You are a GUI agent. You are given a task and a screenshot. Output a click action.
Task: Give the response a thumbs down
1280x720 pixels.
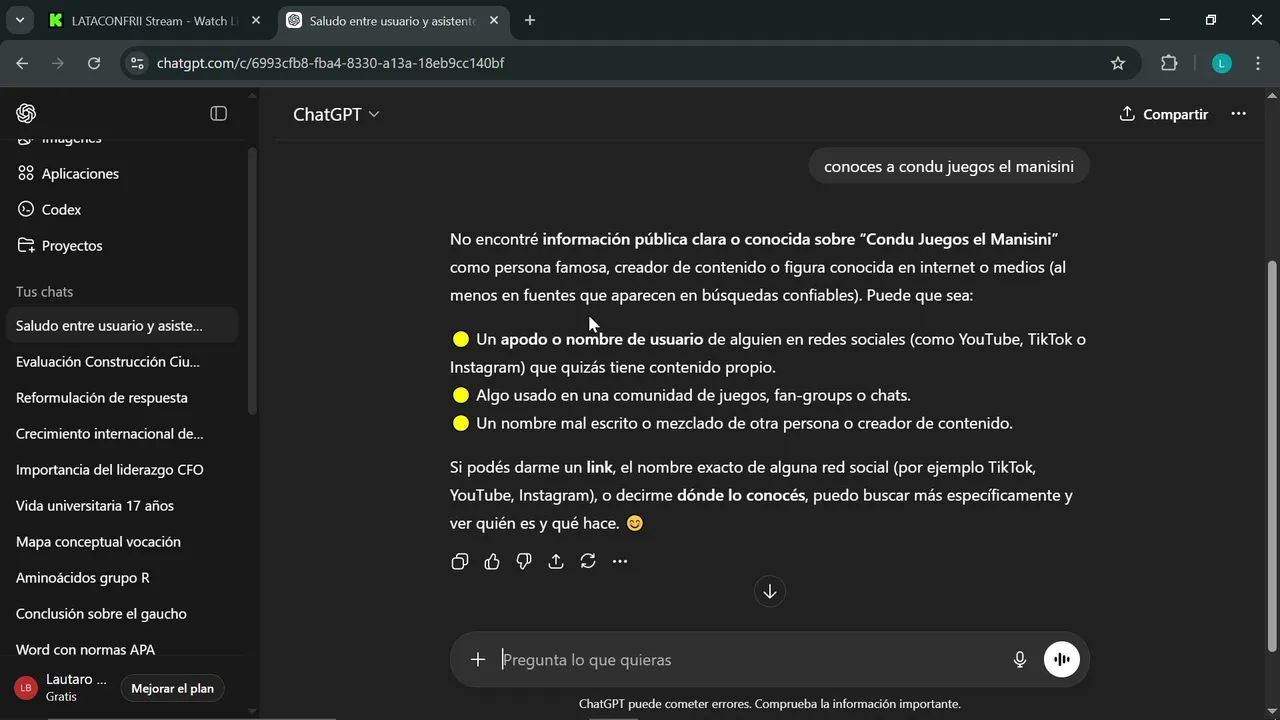click(524, 561)
